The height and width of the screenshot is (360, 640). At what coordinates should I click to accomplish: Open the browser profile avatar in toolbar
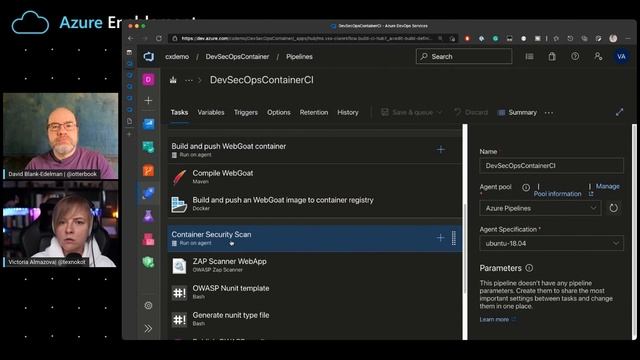613,38
